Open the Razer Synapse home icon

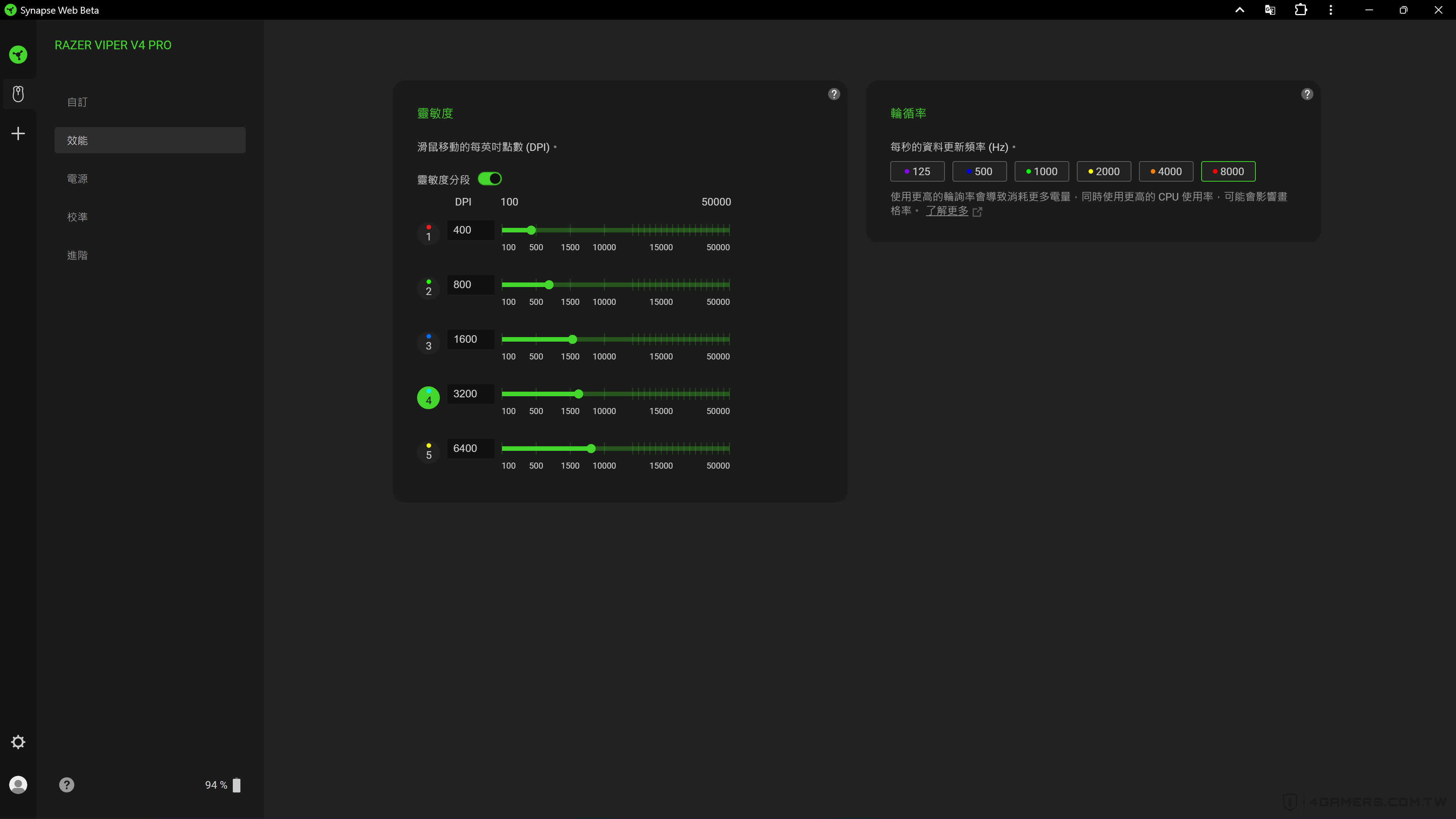18,55
